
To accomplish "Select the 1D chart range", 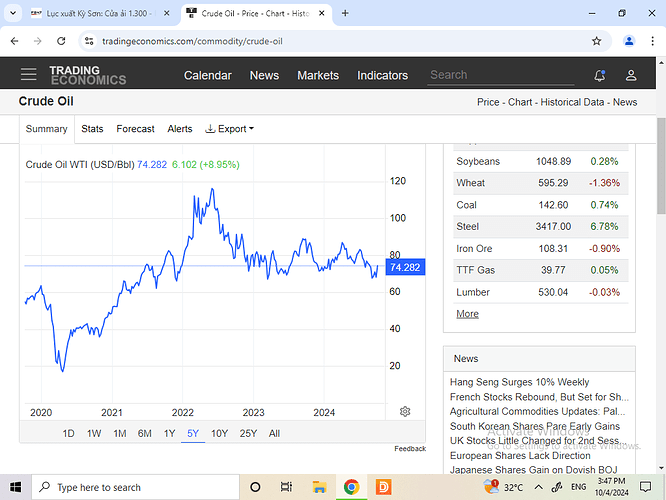I will [x=68, y=433].
